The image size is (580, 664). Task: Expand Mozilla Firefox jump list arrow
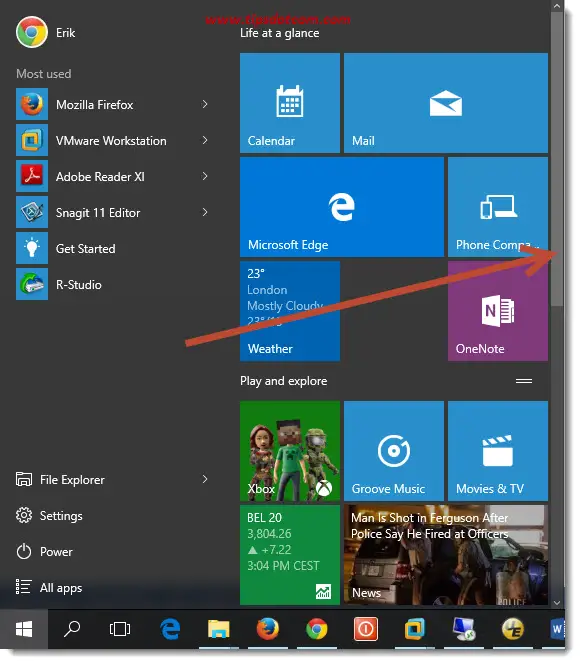(x=205, y=104)
